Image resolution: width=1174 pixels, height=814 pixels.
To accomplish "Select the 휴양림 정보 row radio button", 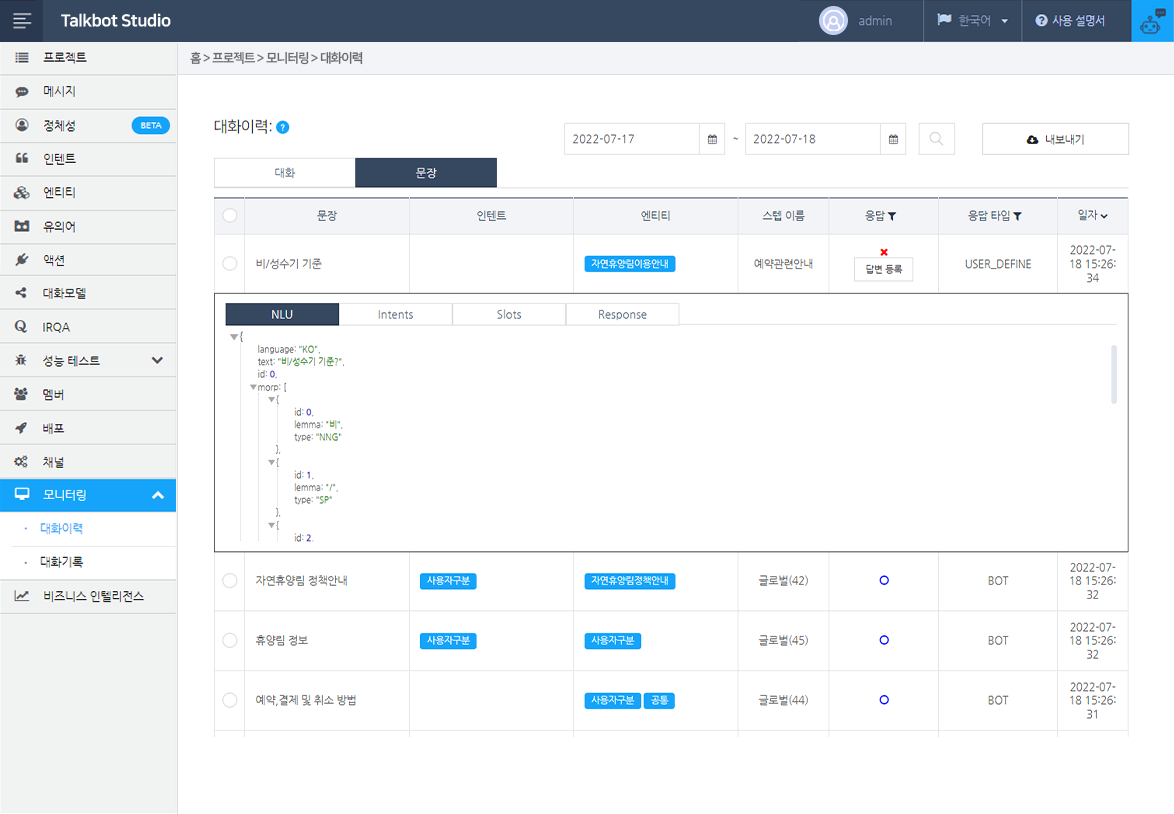I will pos(230,640).
